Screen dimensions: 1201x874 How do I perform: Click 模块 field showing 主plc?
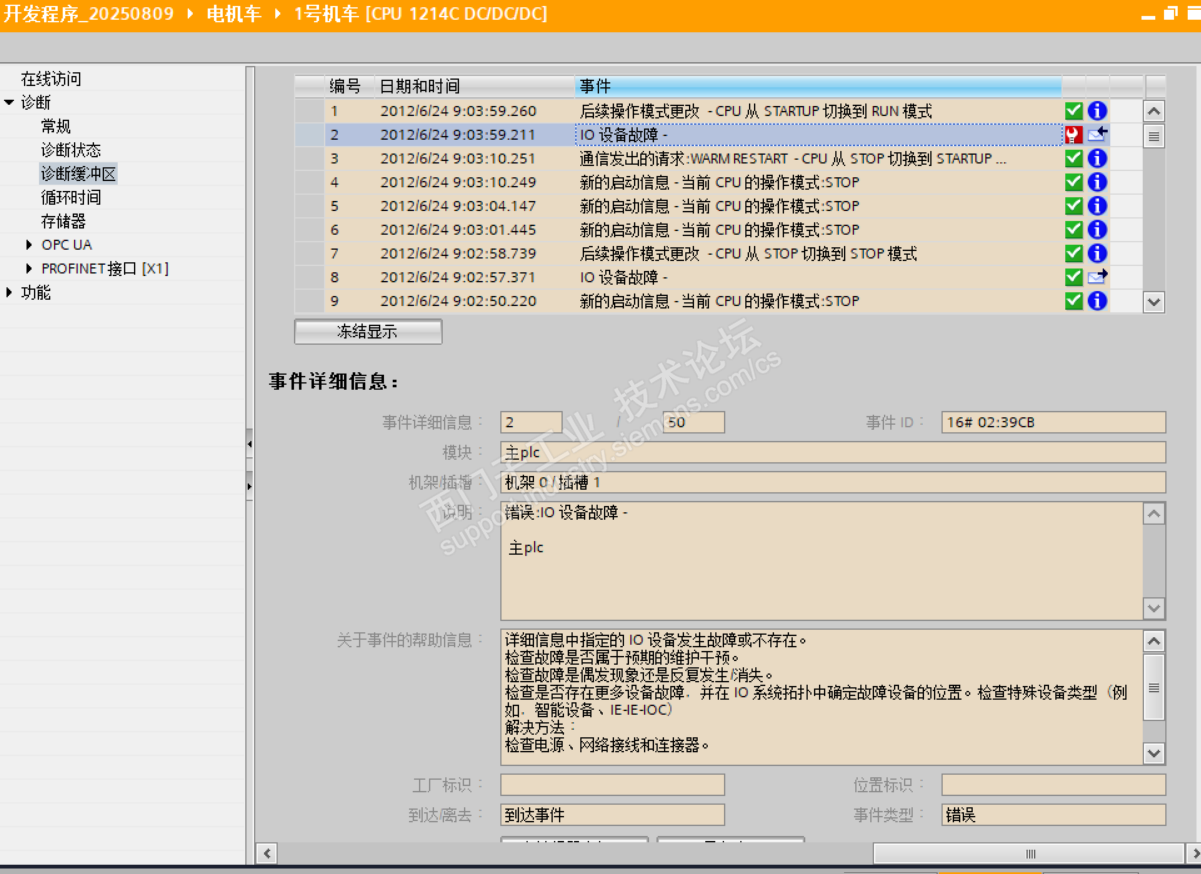click(x=833, y=453)
